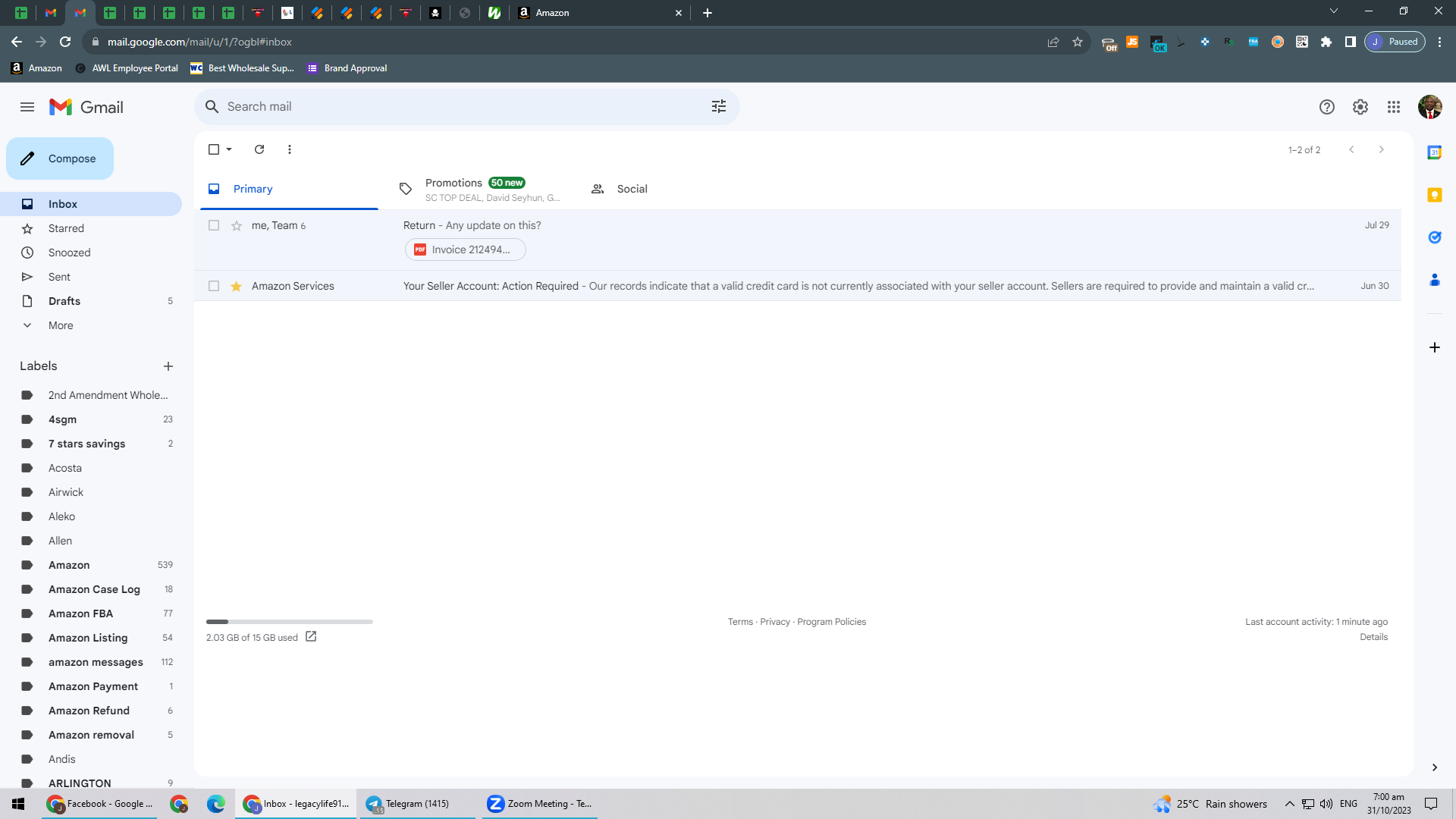Expand the select dropdown arrow
Image resolution: width=1456 pixels, height=819 pixels.
pyautogui.click(x=229, y=149)
